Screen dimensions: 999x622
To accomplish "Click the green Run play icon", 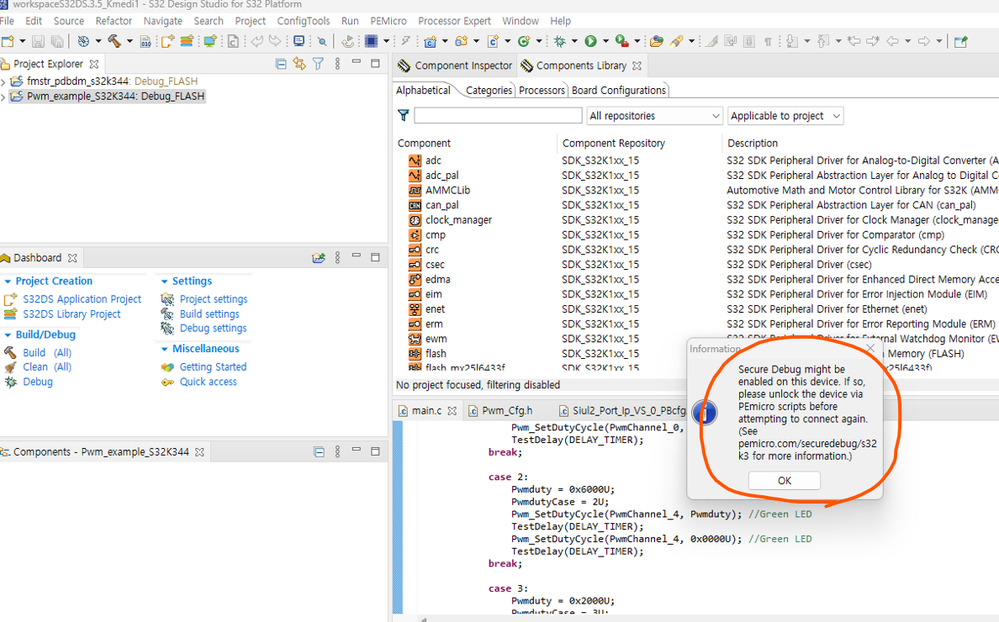I will click(591, 41).
